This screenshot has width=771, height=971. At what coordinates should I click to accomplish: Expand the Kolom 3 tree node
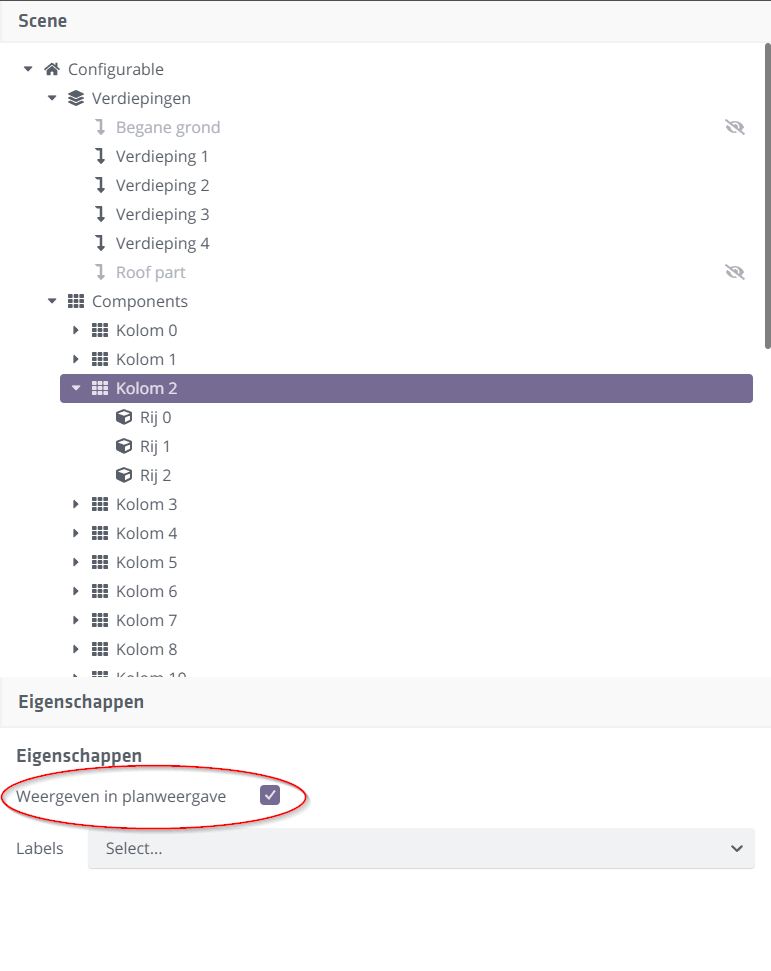point(76,504)
